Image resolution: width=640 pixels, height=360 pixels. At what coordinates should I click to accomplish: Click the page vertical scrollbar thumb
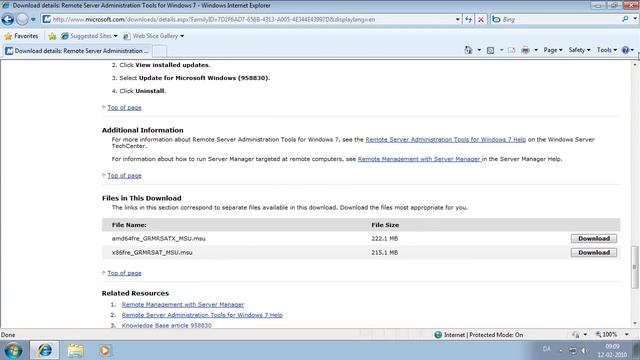click(635, 267)
